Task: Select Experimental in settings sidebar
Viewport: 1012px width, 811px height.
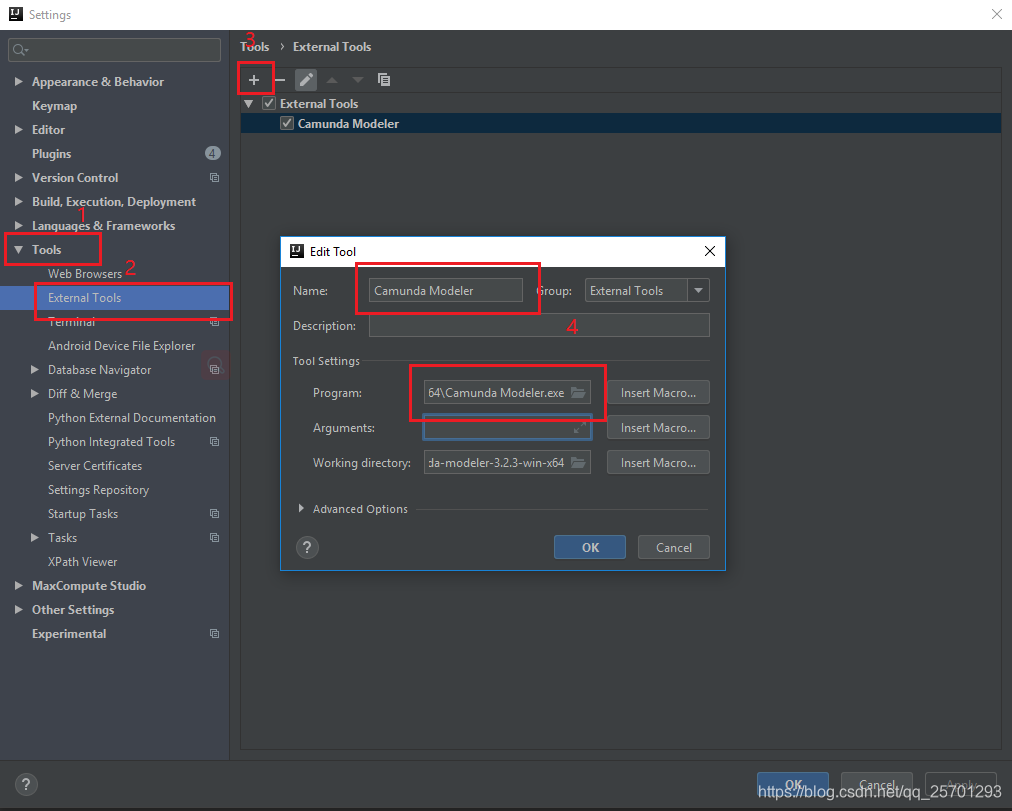Action: point(69,634)
